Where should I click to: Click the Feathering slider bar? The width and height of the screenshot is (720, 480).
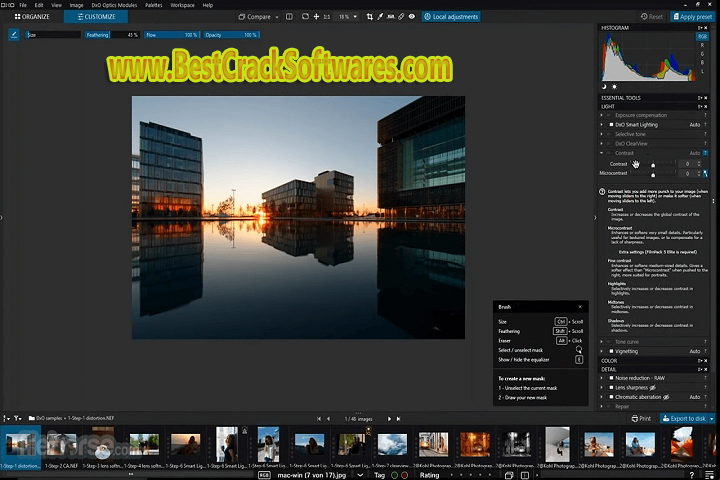[112, 35]
